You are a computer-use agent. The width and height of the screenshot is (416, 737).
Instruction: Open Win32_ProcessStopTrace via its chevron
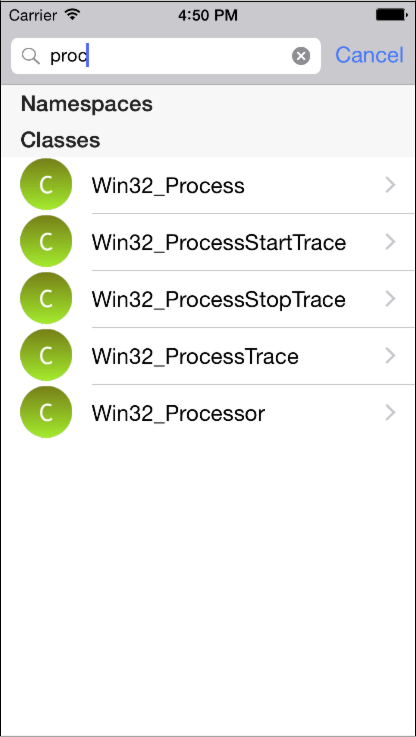pos(390,299)
